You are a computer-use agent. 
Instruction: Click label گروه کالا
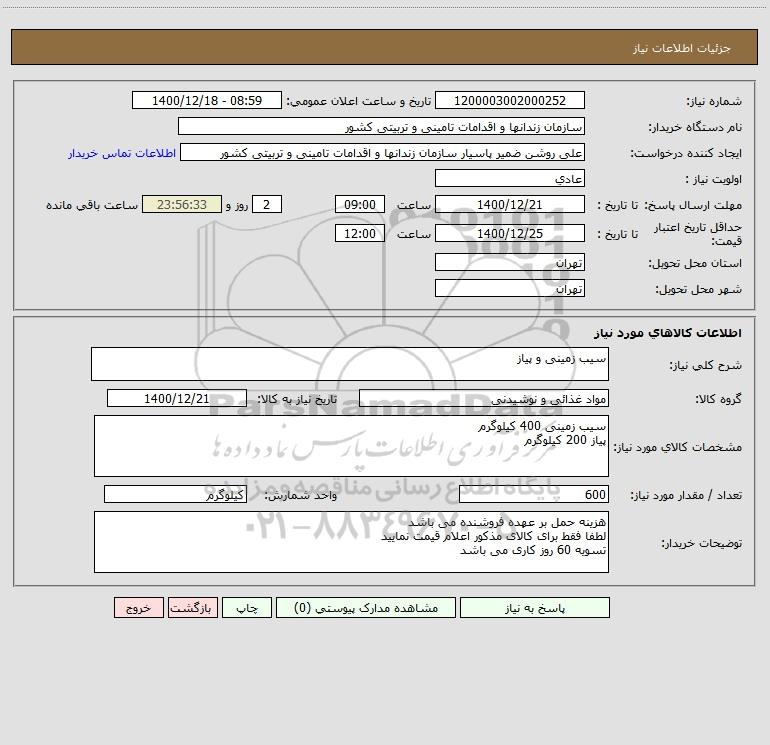718,399
